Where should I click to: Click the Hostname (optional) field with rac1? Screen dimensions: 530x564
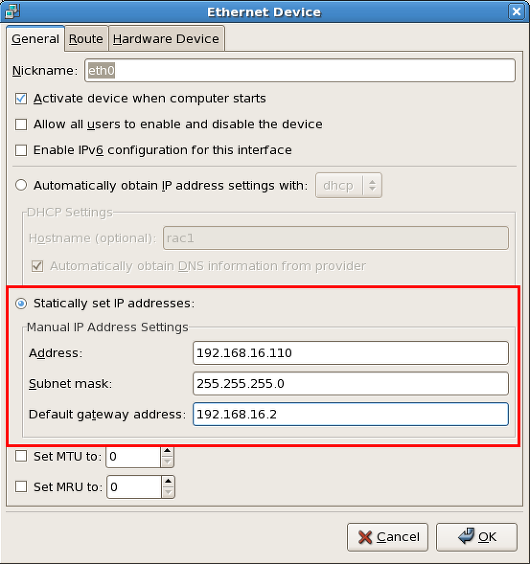point(336,238)
